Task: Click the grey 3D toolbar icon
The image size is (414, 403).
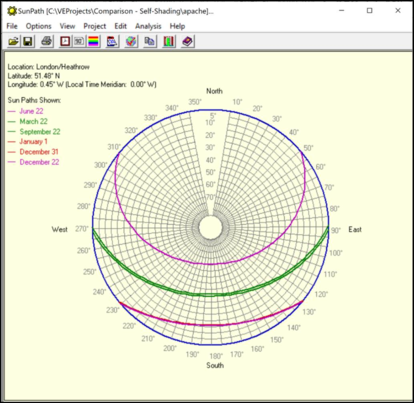Action: coord(79,42)
